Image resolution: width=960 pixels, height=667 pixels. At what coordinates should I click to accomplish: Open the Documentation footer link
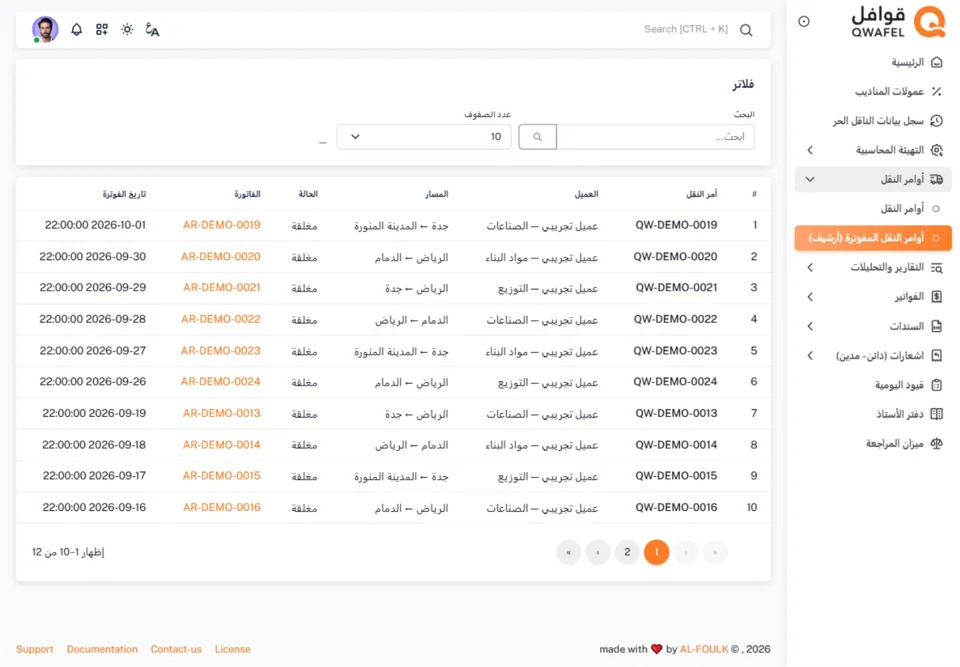[x=102, y=649]
